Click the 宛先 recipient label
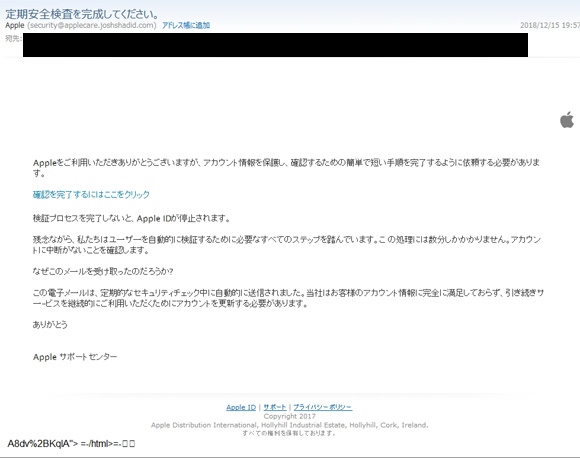The height and width of the screenshot is (458, 580). [x=13, y=38]
